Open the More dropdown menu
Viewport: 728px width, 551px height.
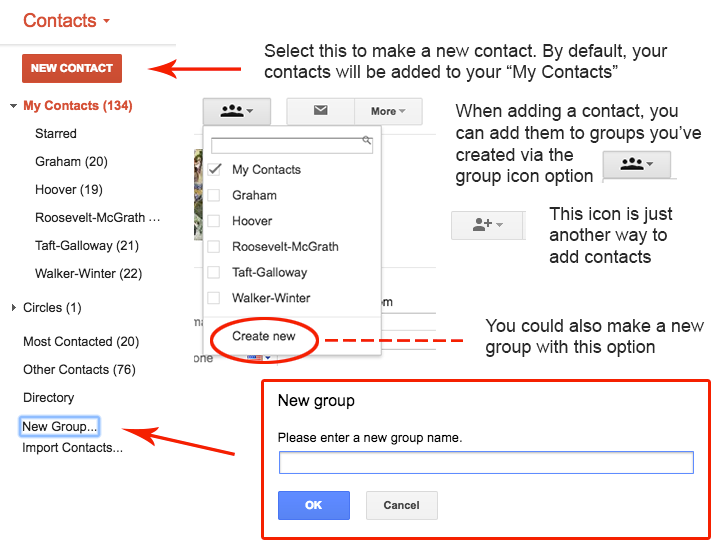coord(388,111)
